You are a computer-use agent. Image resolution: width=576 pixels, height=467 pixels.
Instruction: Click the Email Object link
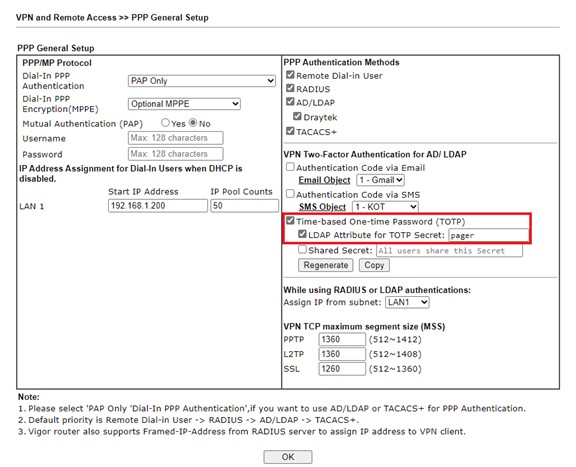(x=324, y=180)
